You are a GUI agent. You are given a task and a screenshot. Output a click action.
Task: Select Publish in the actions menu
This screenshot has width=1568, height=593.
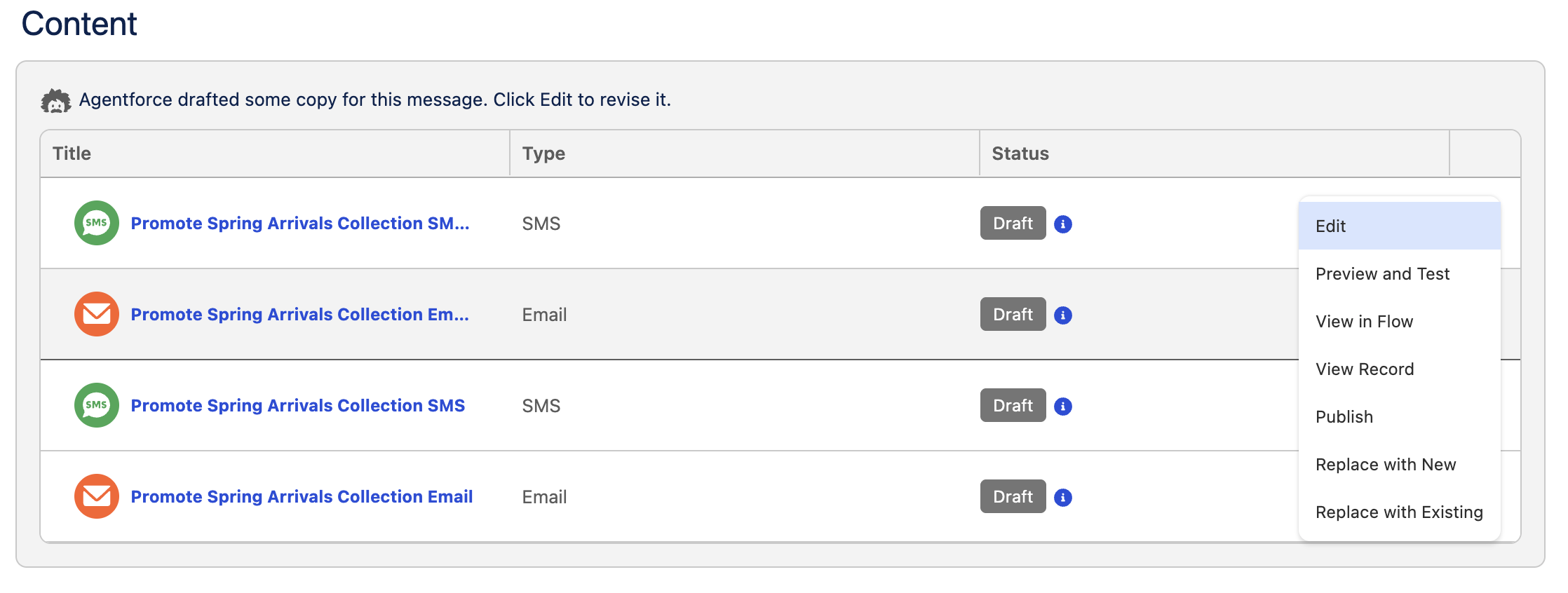click(1344, 417)
